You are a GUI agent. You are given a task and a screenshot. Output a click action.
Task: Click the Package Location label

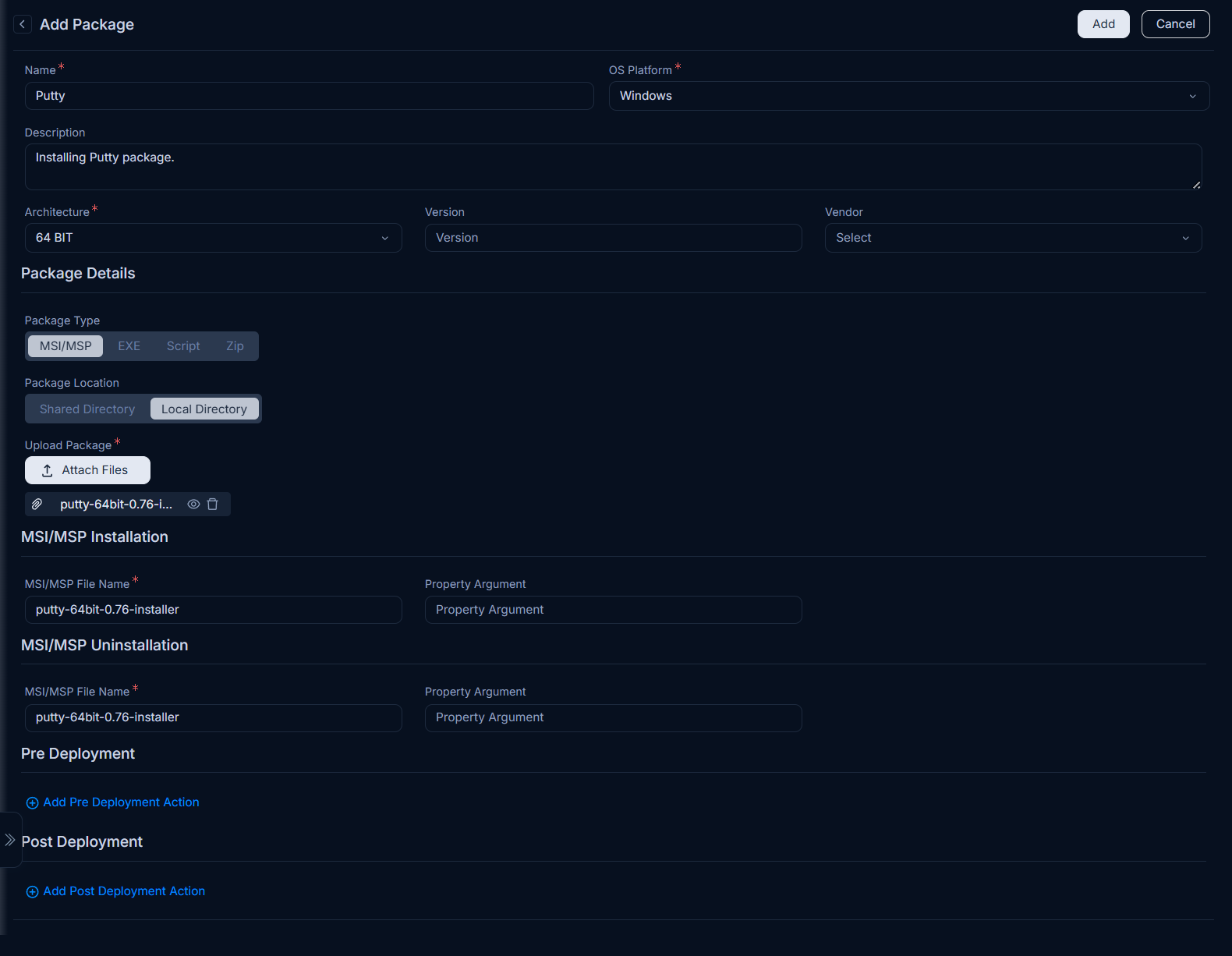click(72, 383)
